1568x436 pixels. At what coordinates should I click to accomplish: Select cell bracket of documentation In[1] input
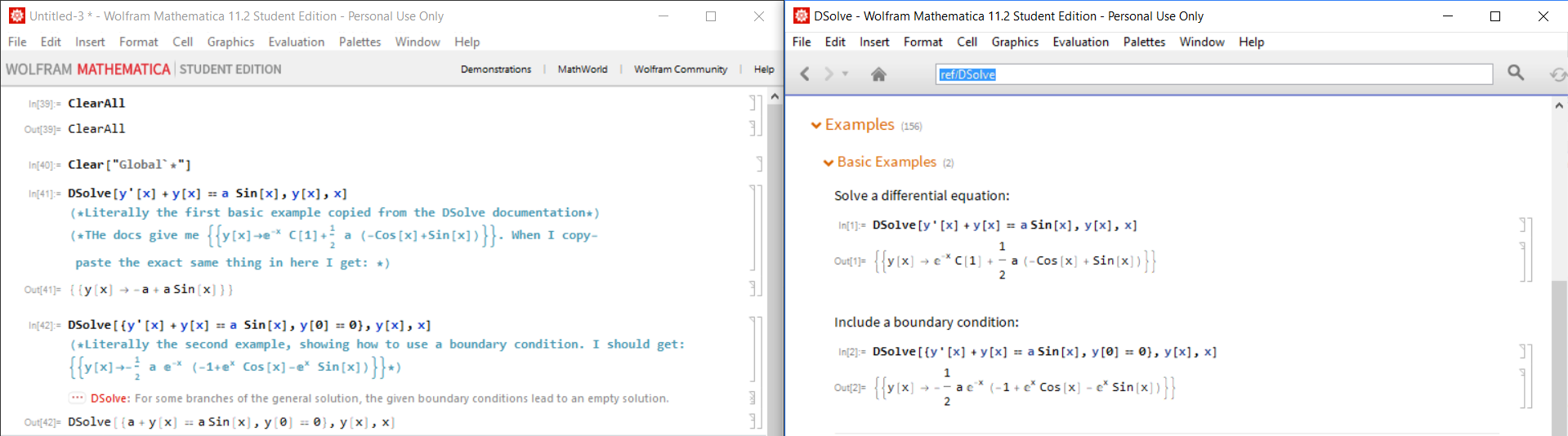click(1522, 225)
